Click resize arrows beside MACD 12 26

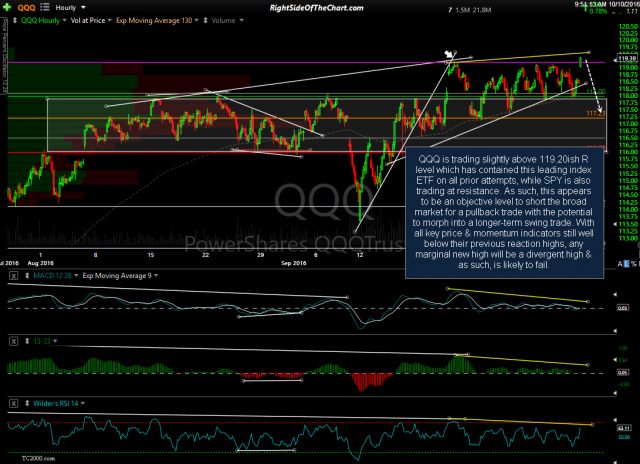pos(27,276)
